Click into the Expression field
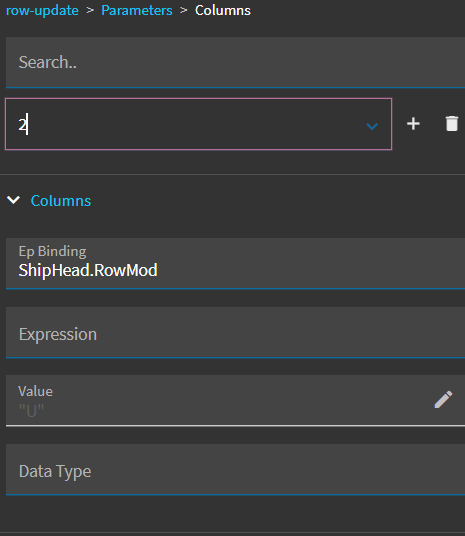Screen dimensions: 465x536 (235, 333)
